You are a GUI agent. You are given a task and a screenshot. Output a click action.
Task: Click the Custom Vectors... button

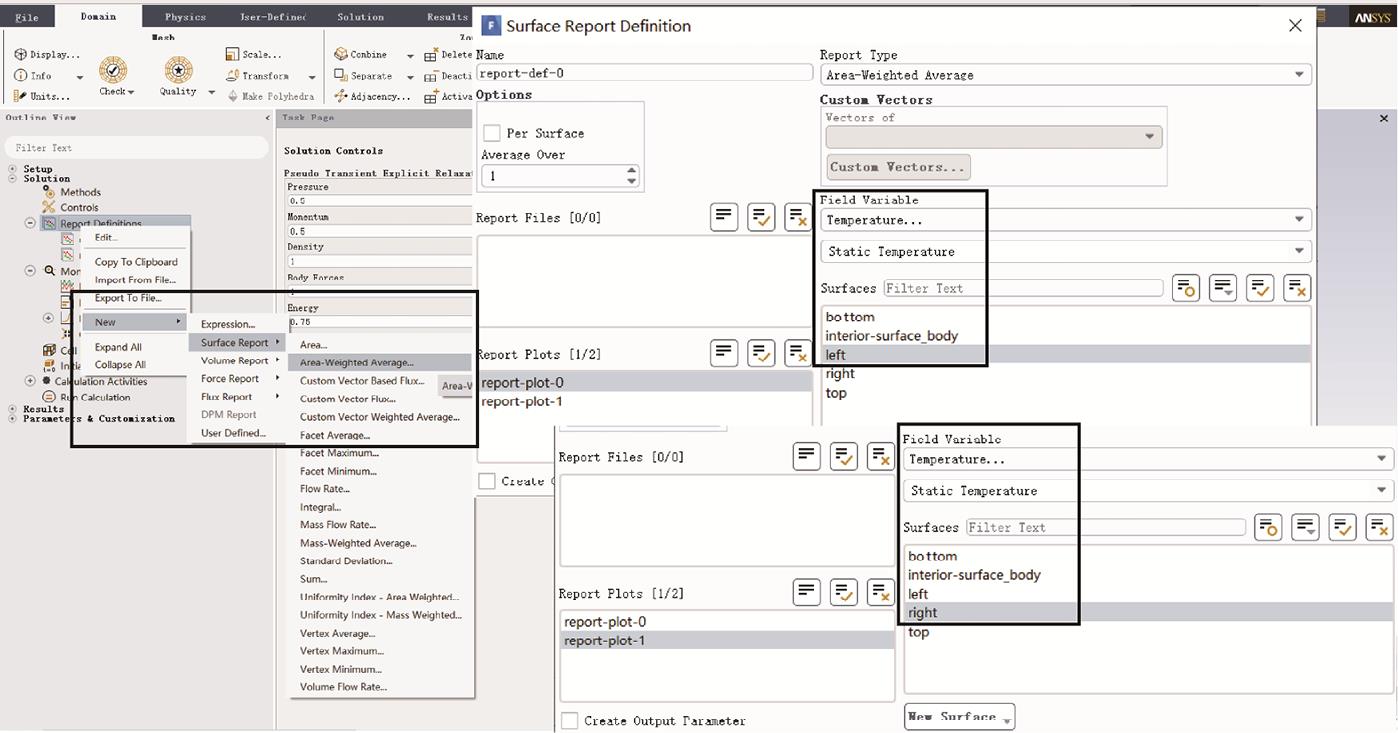pyautogui.click(x=898, y=167)
